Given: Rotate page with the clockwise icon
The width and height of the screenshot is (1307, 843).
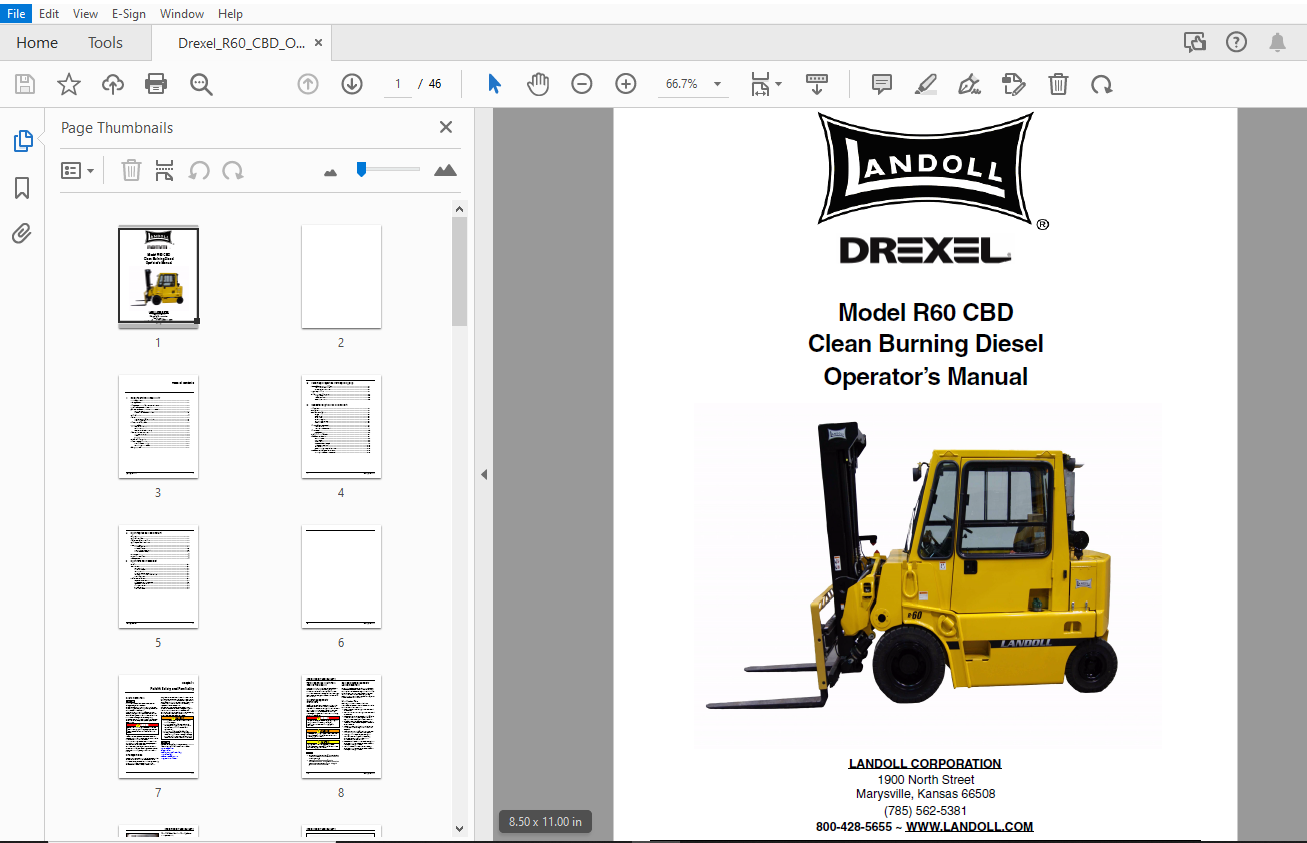Looking at the screenshot, I should pyautogui.click(x=1102, y=84).
